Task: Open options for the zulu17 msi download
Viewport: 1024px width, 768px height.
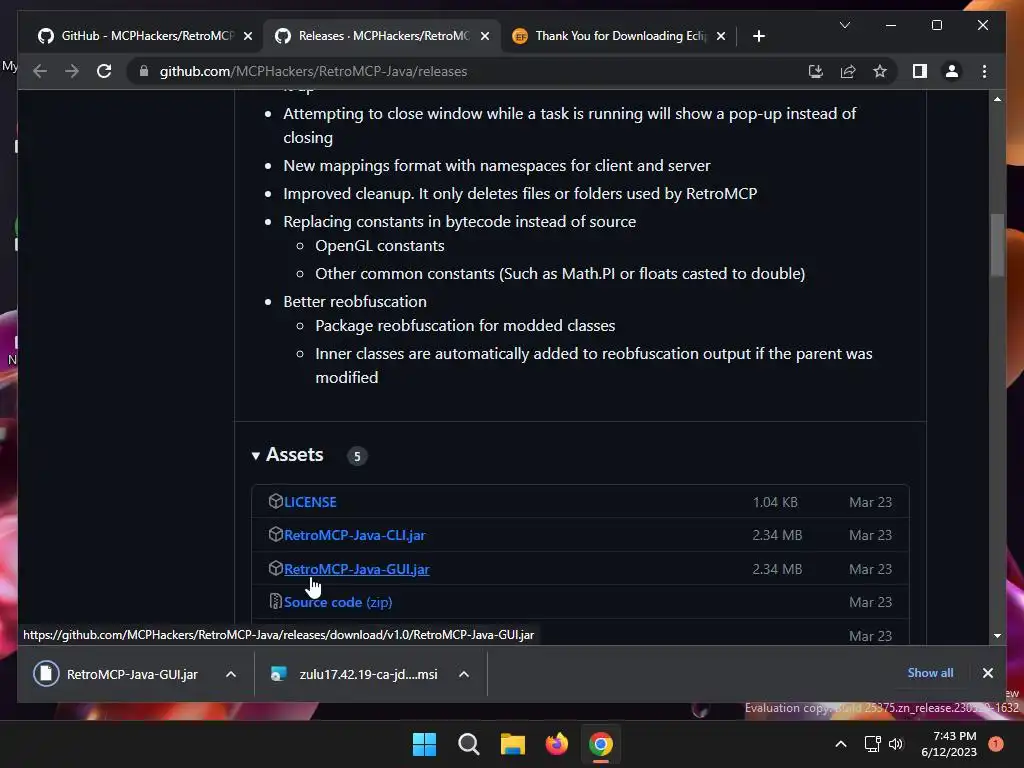Action: pyautogui.click(x=464, y=674)
